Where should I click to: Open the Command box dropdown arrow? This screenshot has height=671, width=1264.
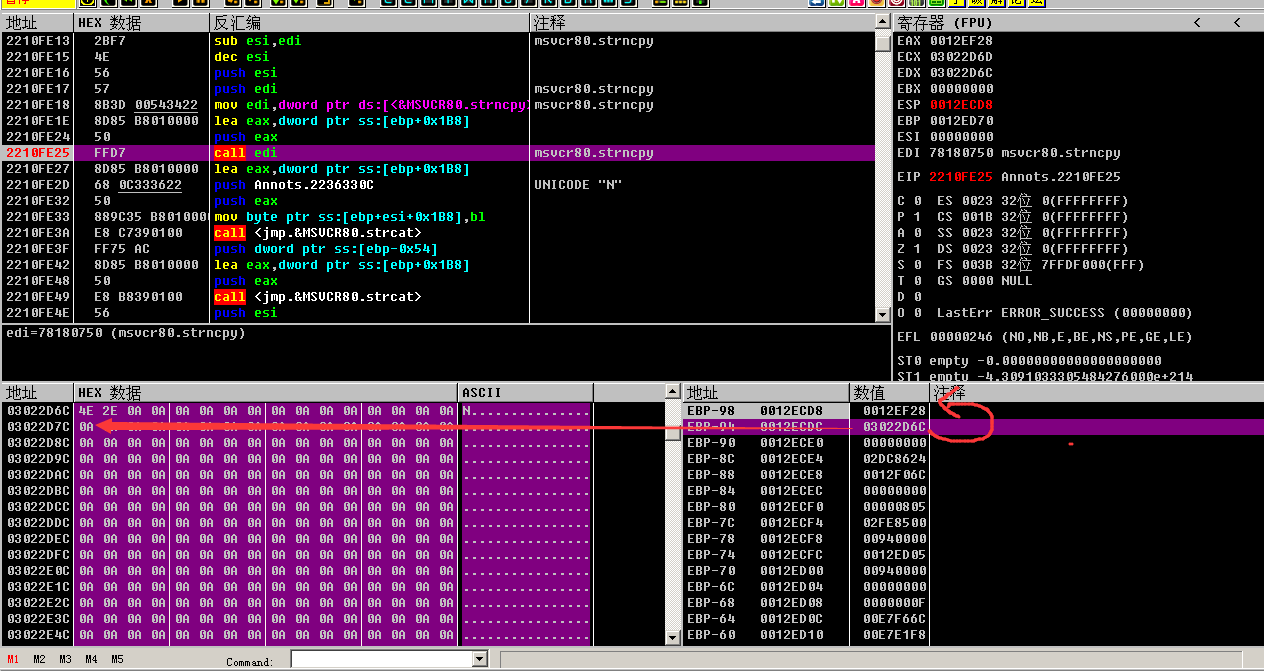[479, 659]
